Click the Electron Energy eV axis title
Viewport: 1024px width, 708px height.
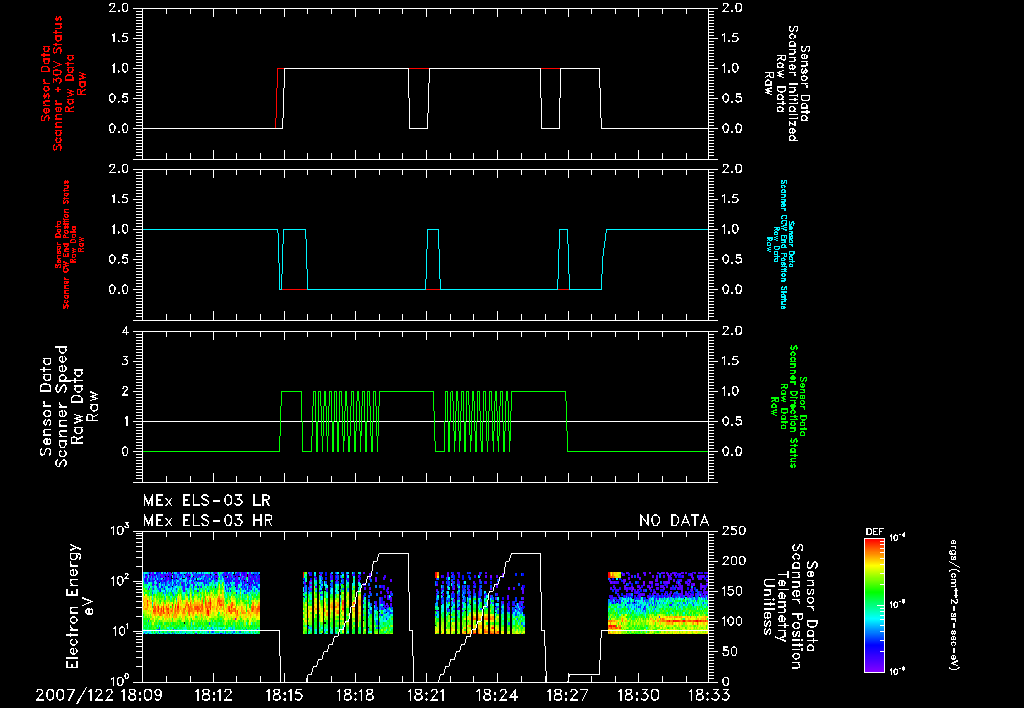pyautogui.click(x=80, y=606)
